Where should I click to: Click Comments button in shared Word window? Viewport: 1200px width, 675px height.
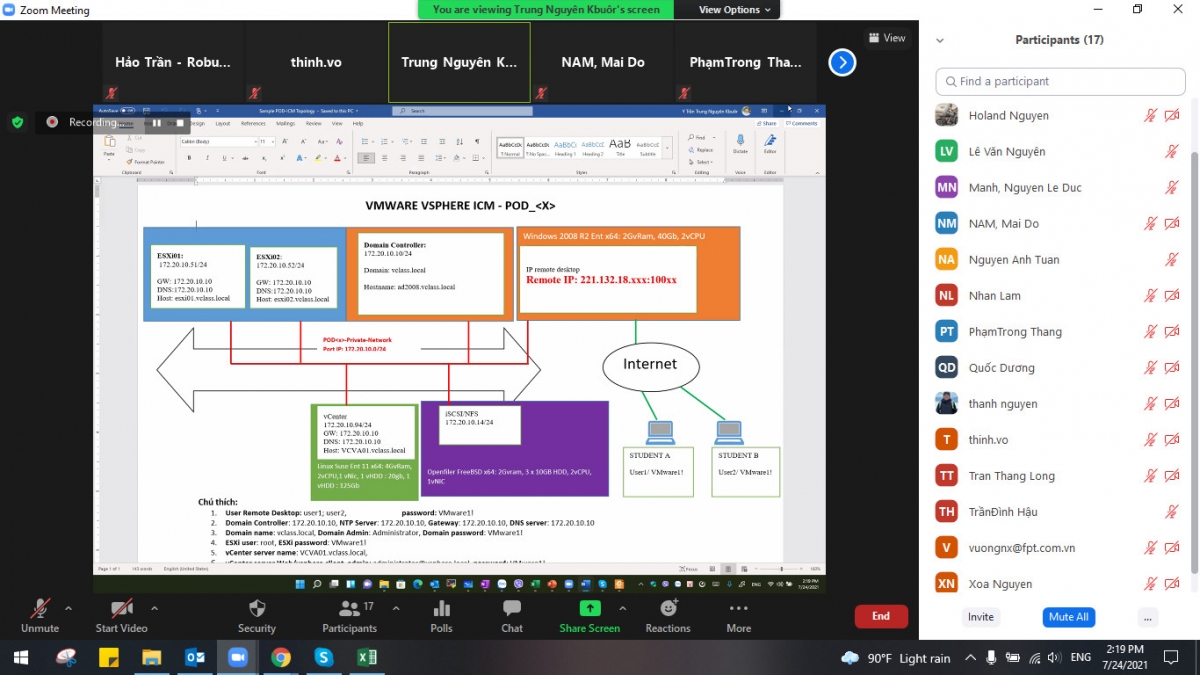point(802,123)
